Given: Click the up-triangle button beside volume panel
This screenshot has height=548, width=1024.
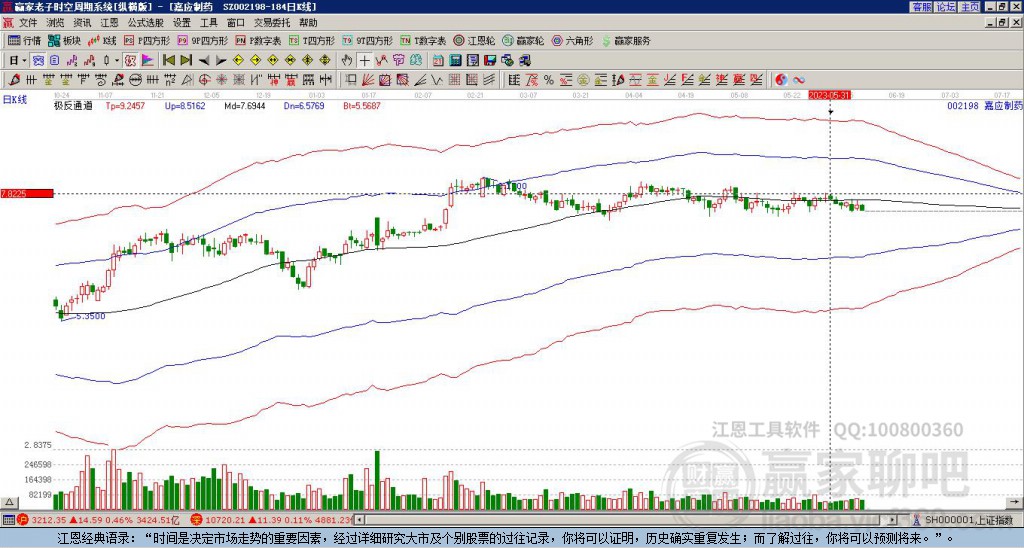Looking at the screenshot, I should coord(9,502).
